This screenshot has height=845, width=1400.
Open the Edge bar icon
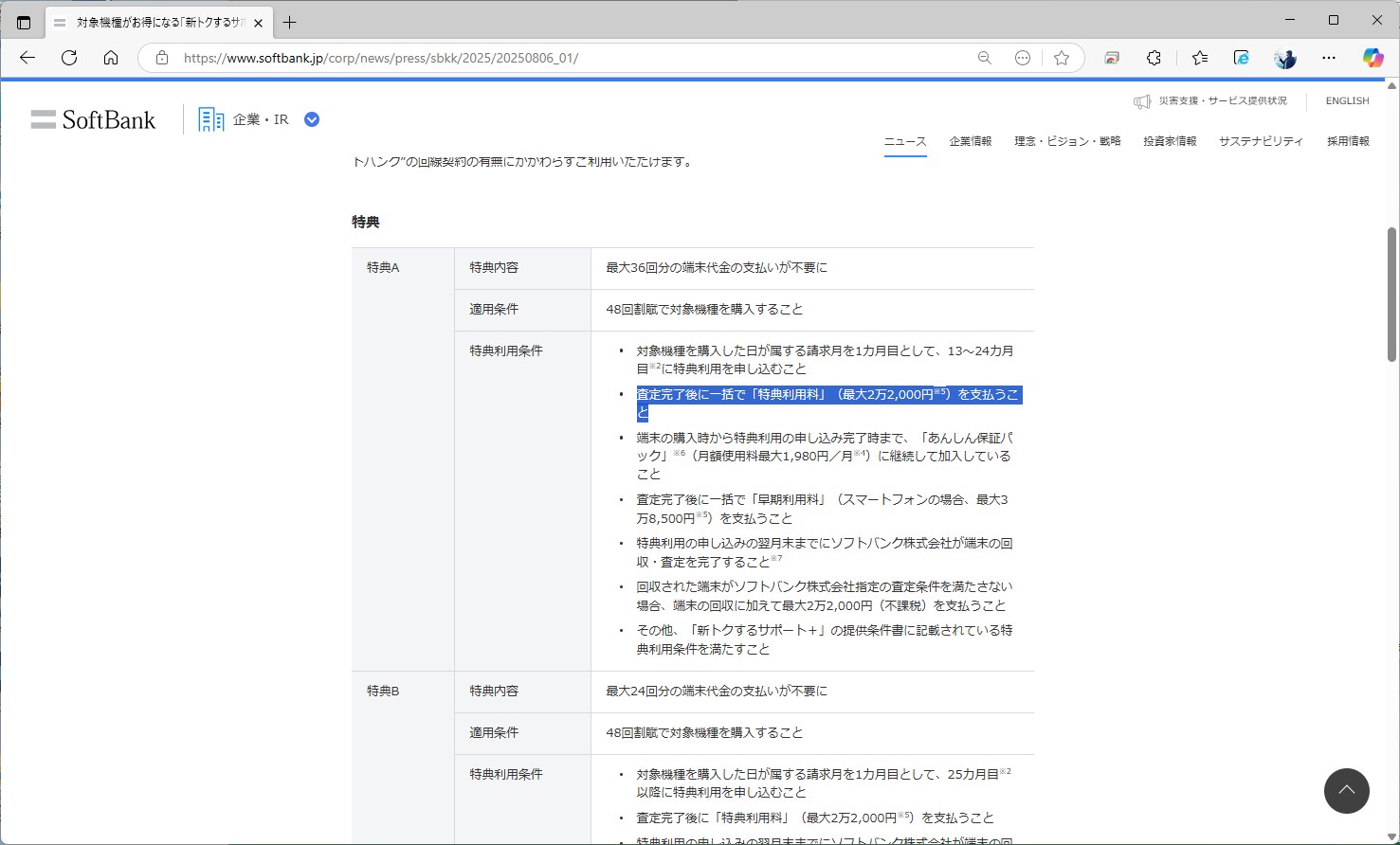coord(1242,58)
